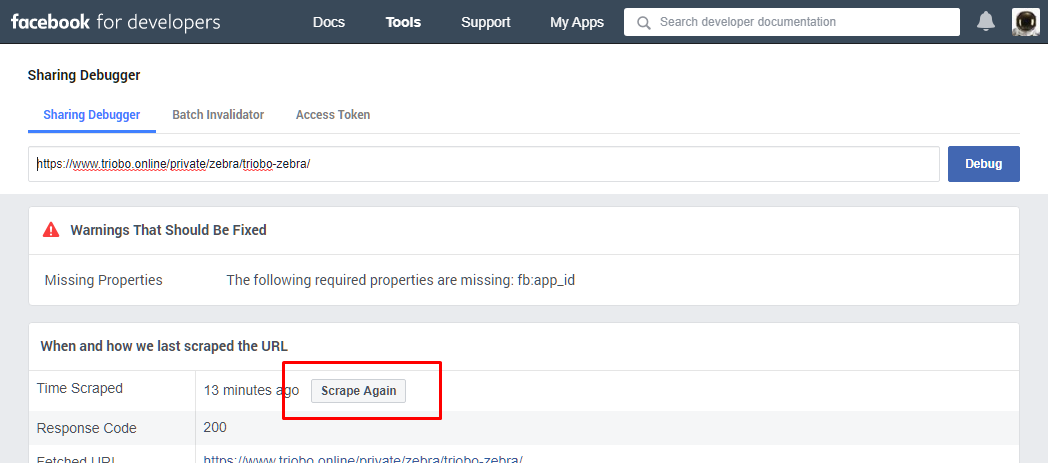1048x463 pixels.
Task: Click the 13 minutes ago timestamp
Action: tap(251, 390)
